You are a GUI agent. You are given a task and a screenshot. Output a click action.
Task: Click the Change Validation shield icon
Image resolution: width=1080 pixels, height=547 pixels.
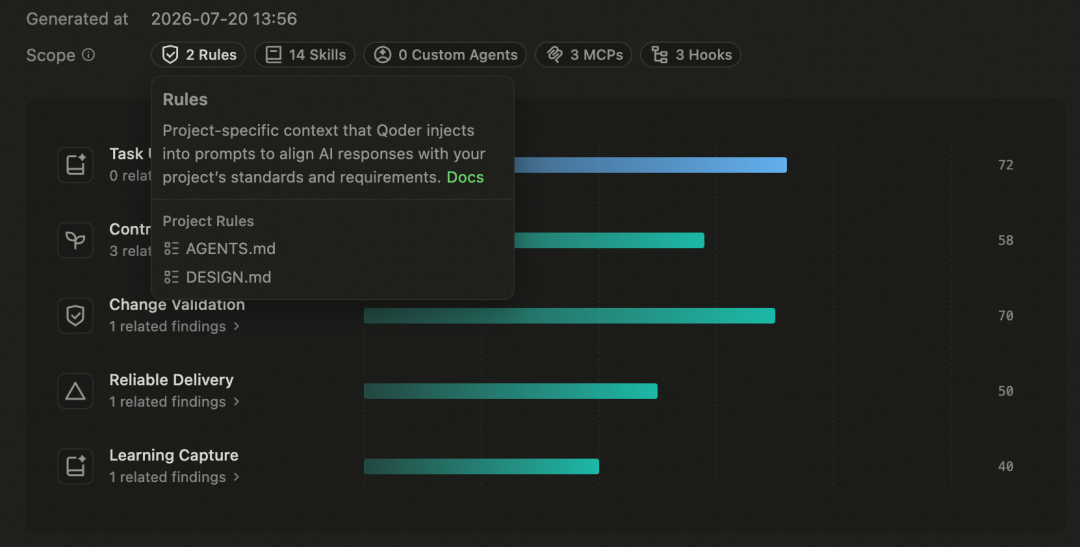[x=75, y=316]
